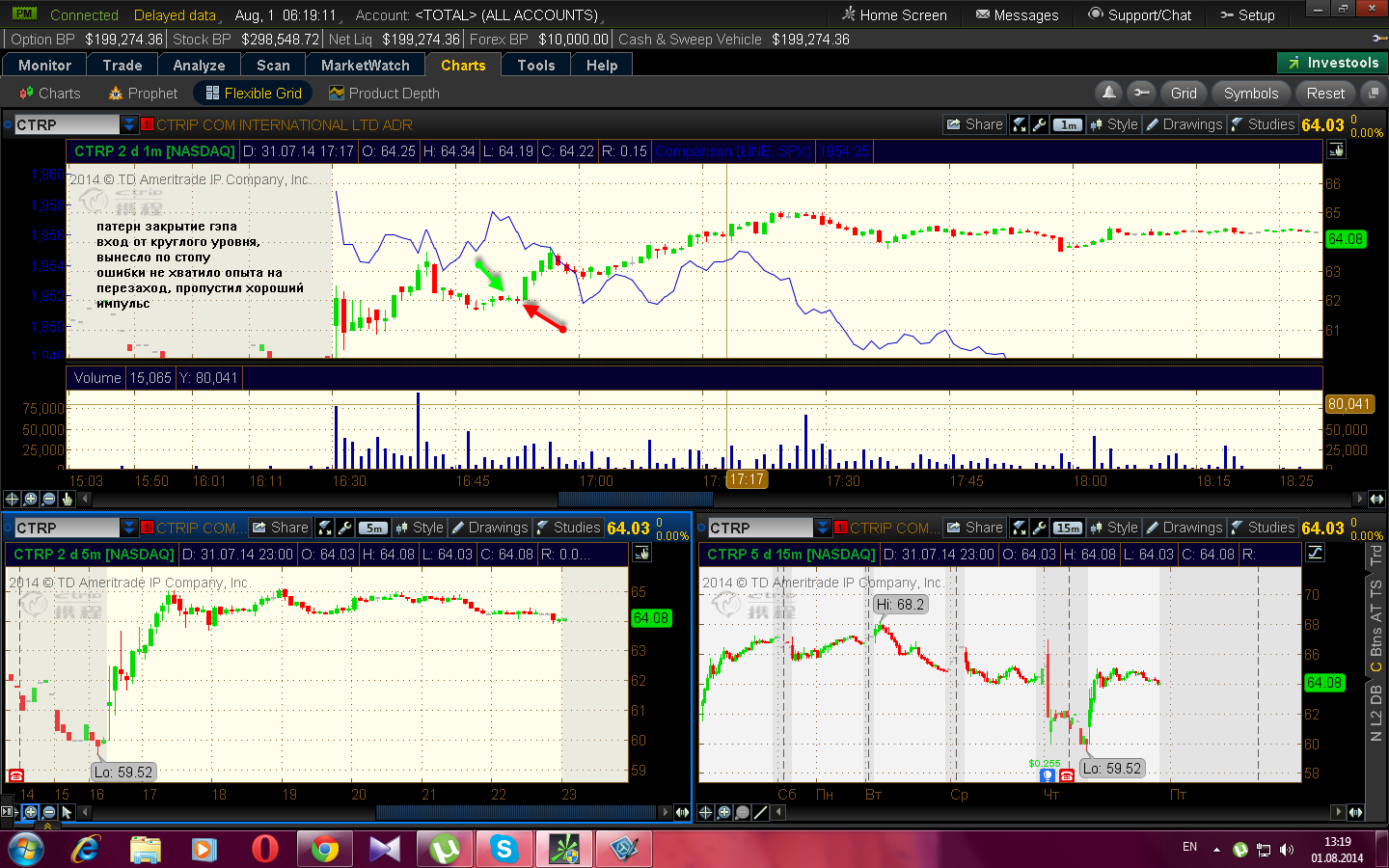Image resolution: width=1389 pixels, height=868 pixels.
Task: Open Support/Chat
Action: click(x=1139, y=14)
